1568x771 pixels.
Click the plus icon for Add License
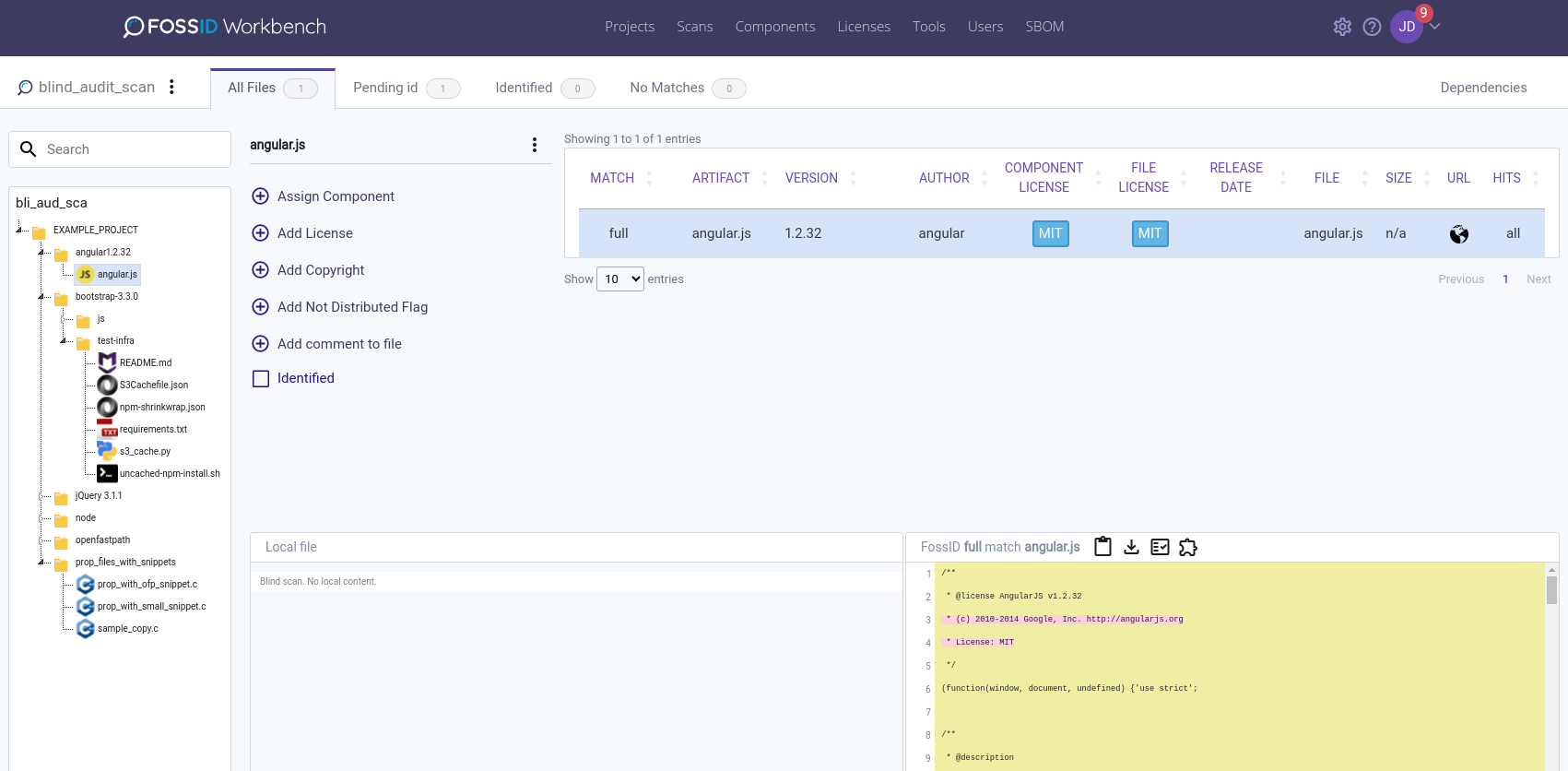click(x=260, y=233)
